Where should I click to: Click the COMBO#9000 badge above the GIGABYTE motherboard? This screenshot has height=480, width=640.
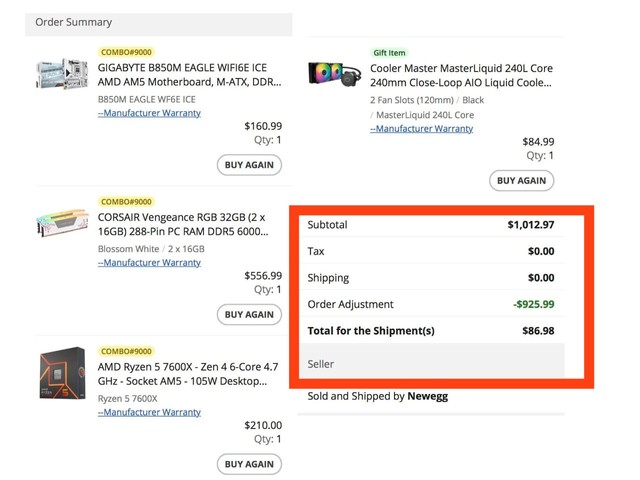click(x=126, y=52)
